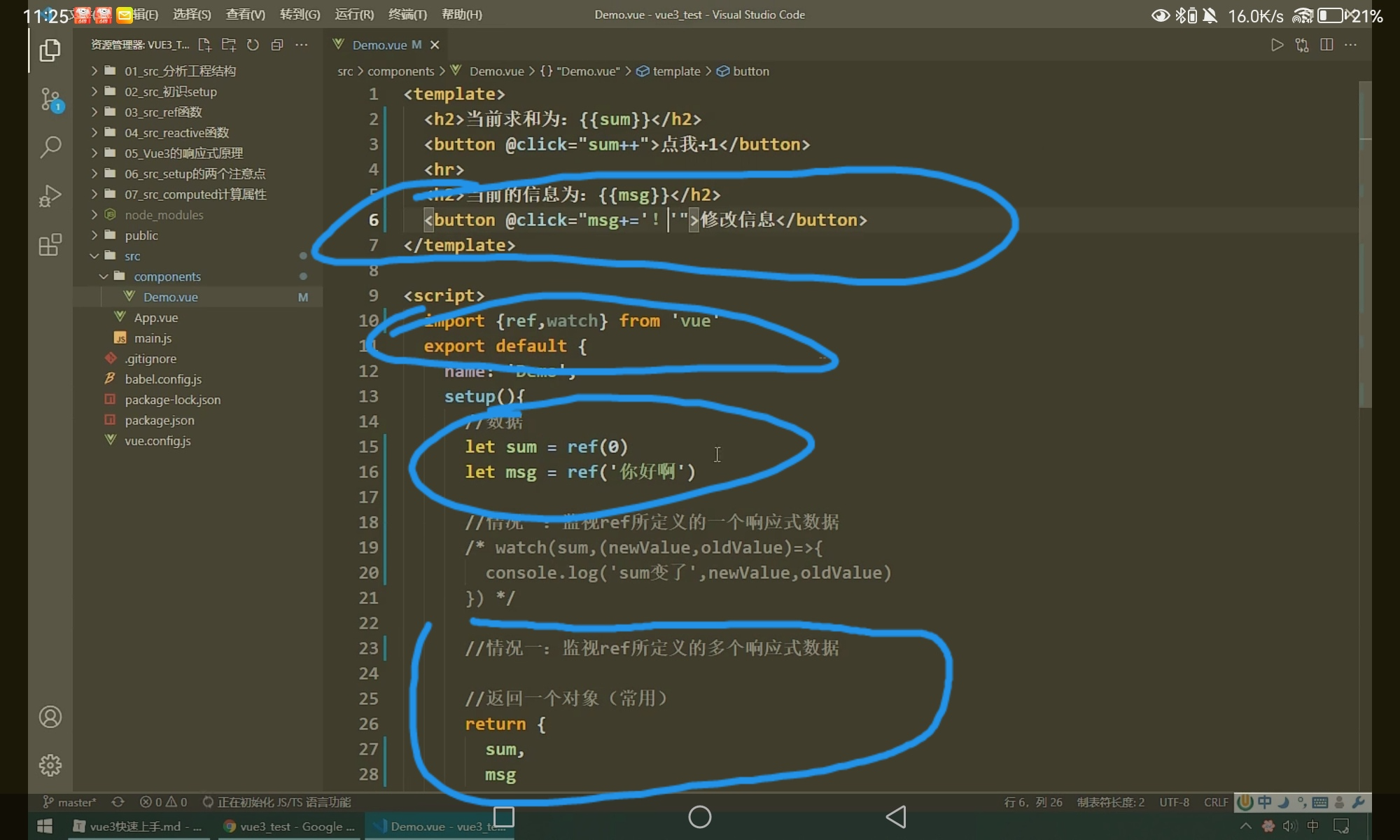Click the CRLF line ending indicator
1400x840 pixels.
click(1215, 802)
